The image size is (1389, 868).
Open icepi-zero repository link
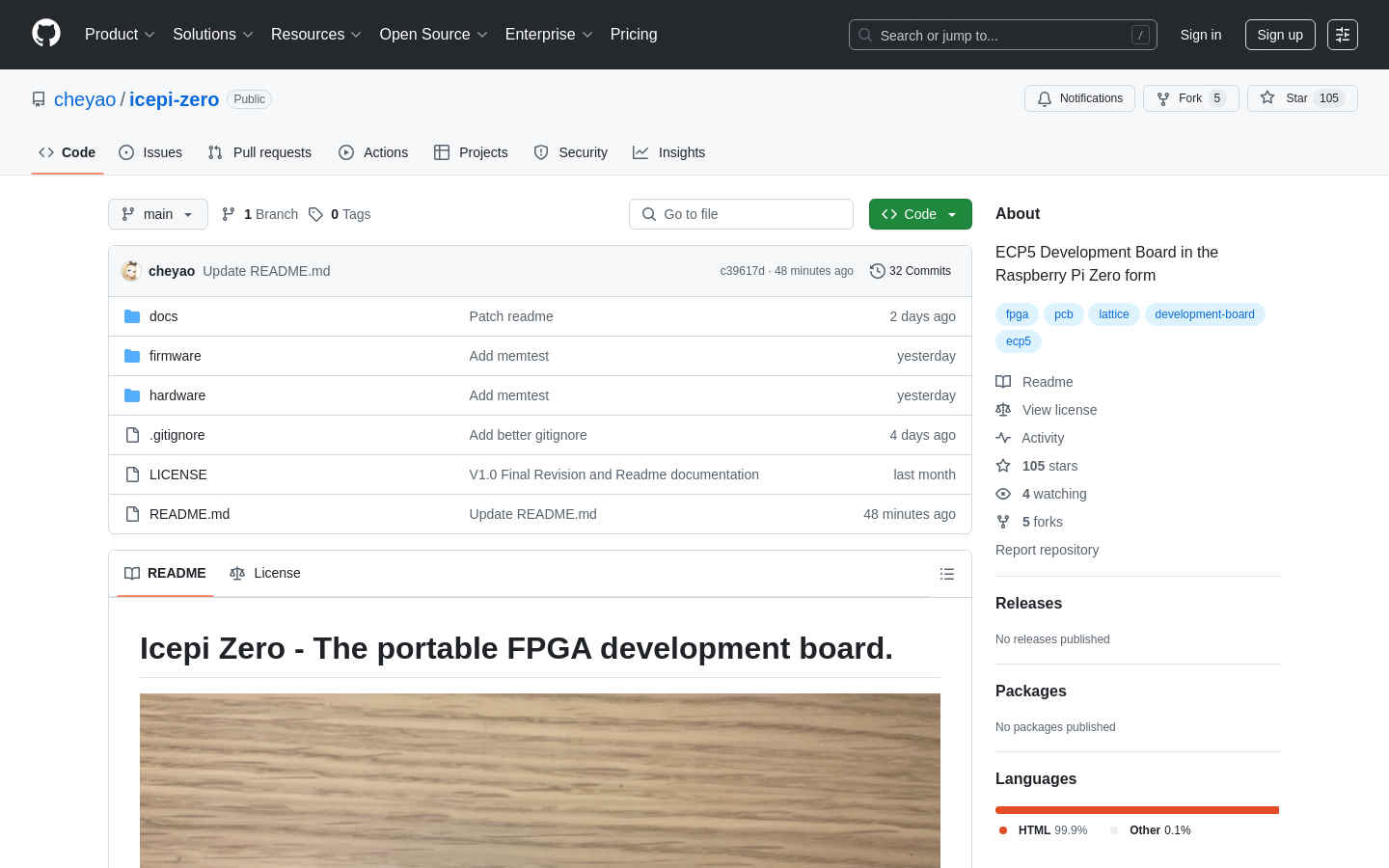(x=175, y=99)
